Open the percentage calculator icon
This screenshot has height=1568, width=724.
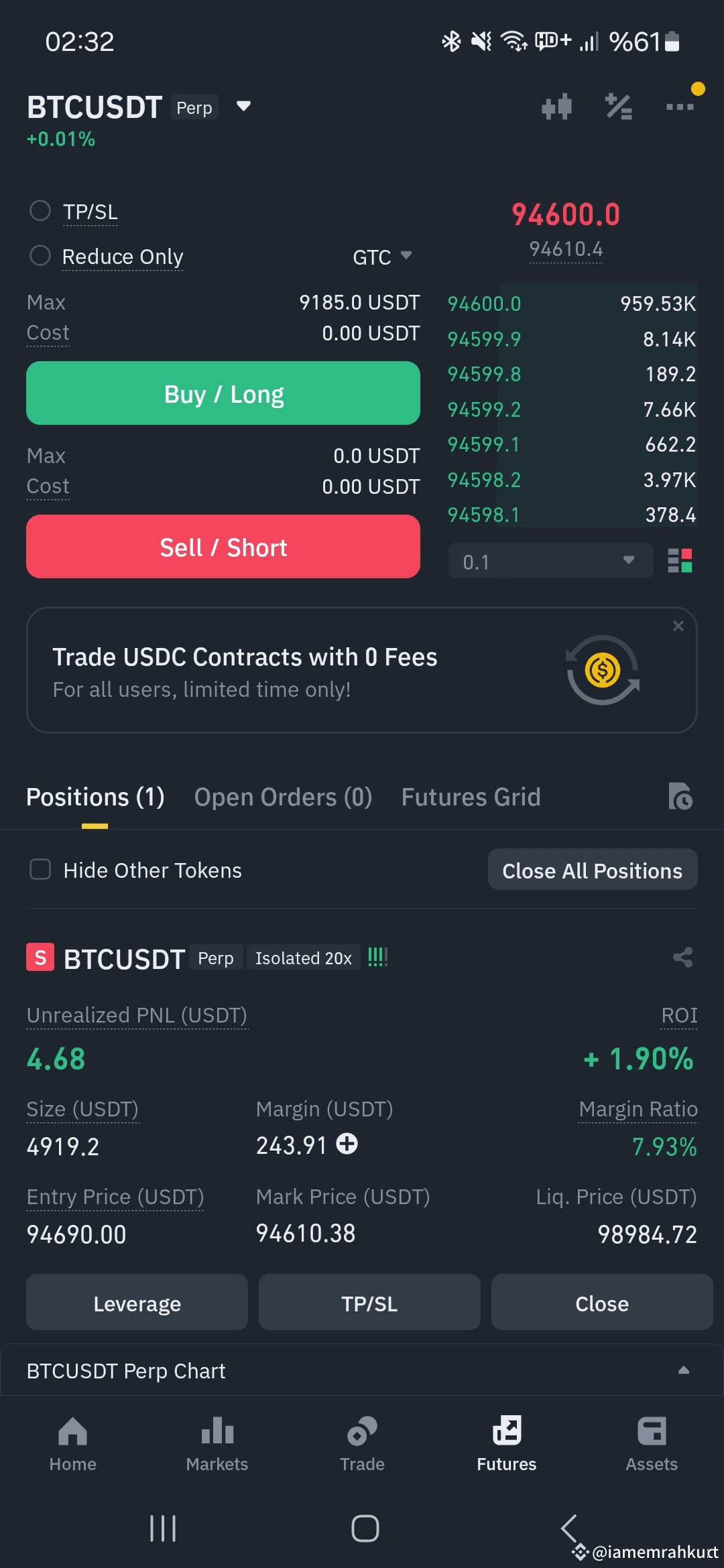coord(618,107)
